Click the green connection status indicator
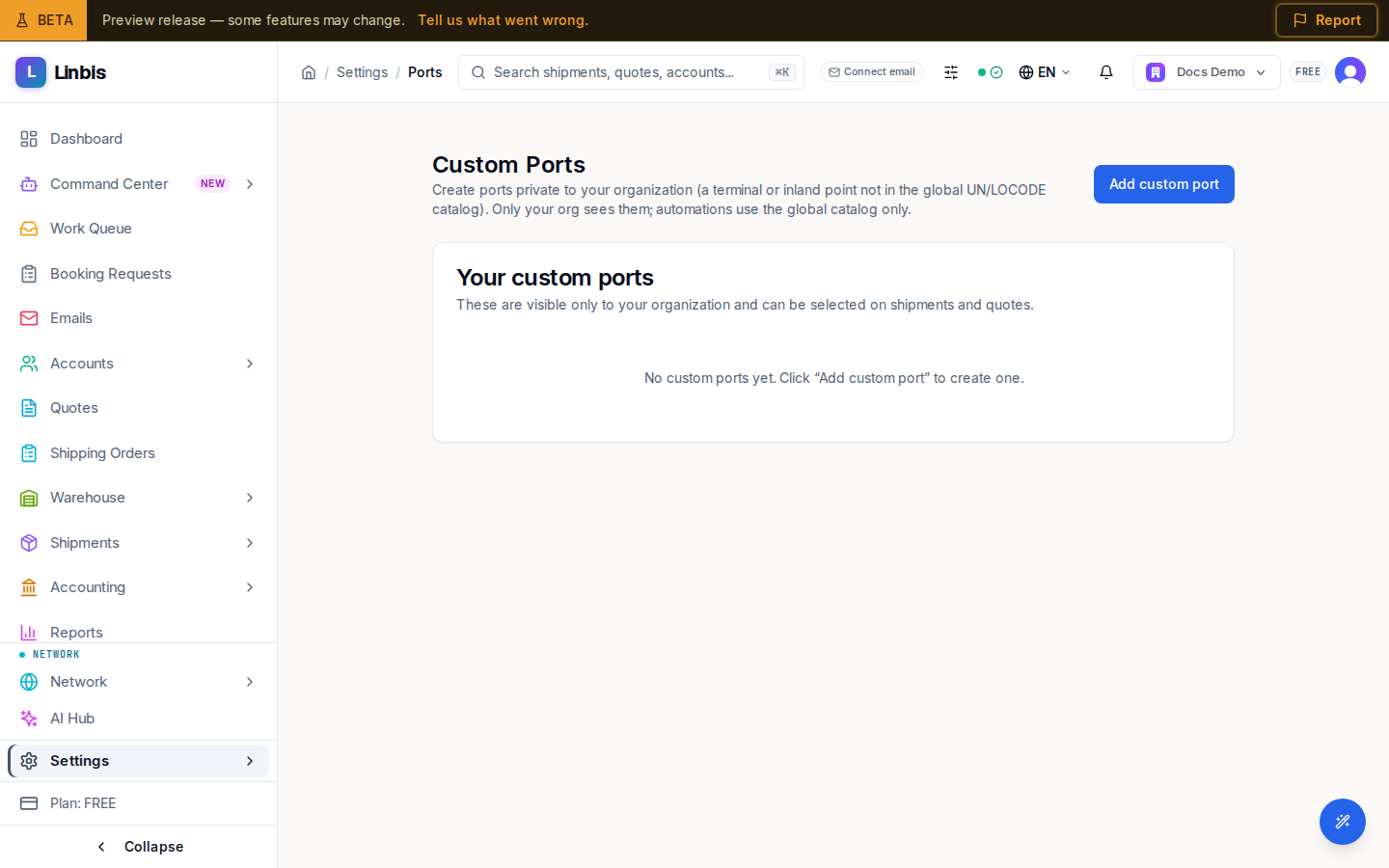 tap(990, 72)
